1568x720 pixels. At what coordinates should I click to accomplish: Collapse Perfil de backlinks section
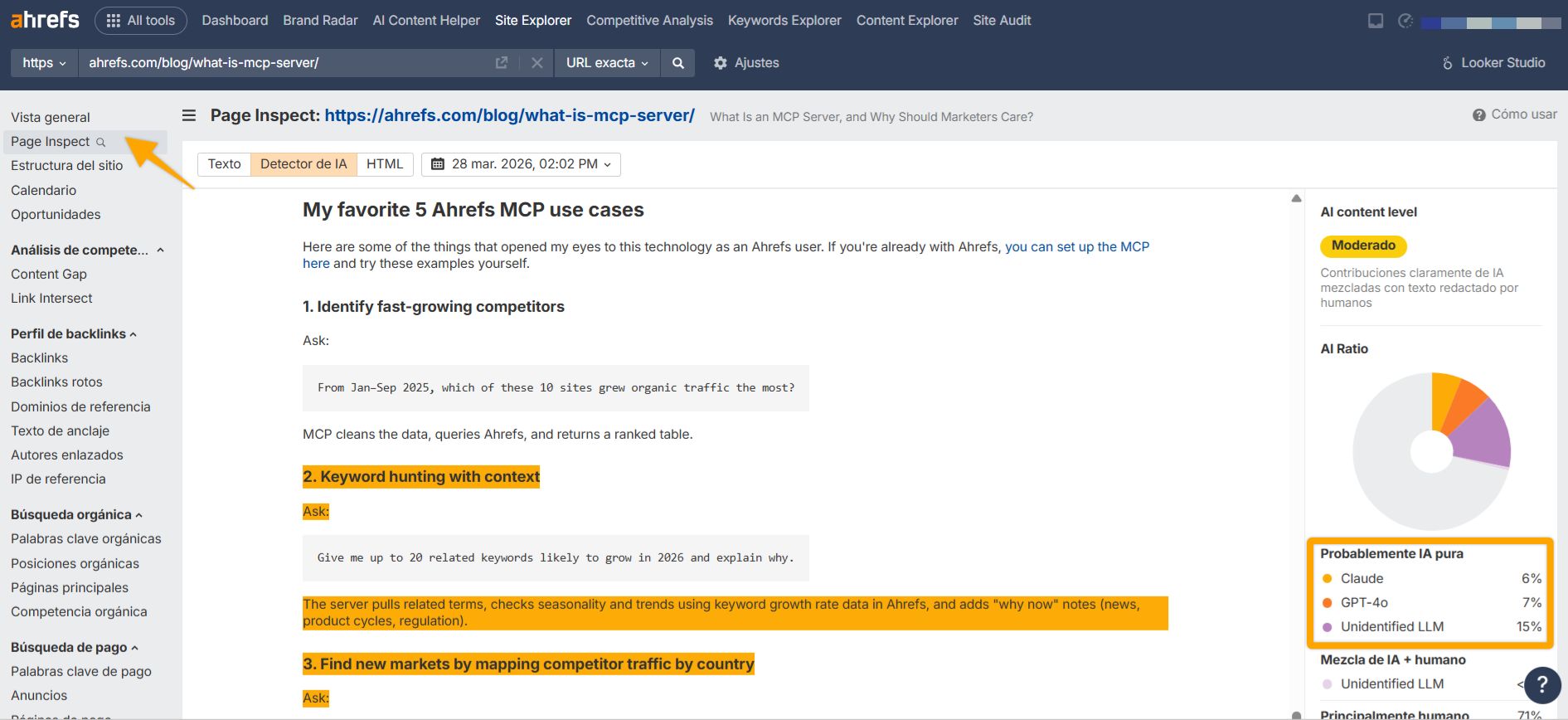(x=74, y=334)
